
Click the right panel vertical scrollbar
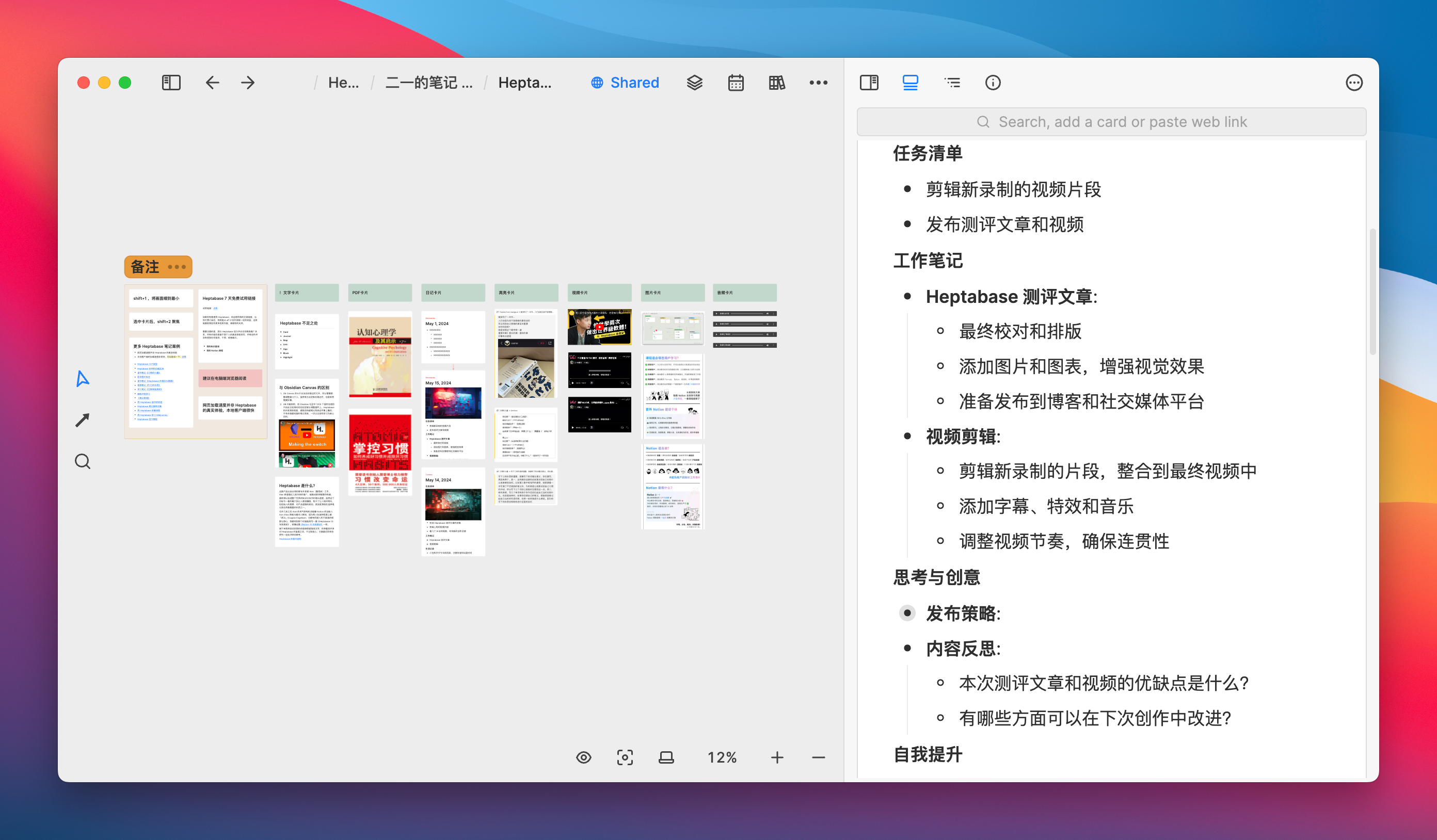[1372, 293]
